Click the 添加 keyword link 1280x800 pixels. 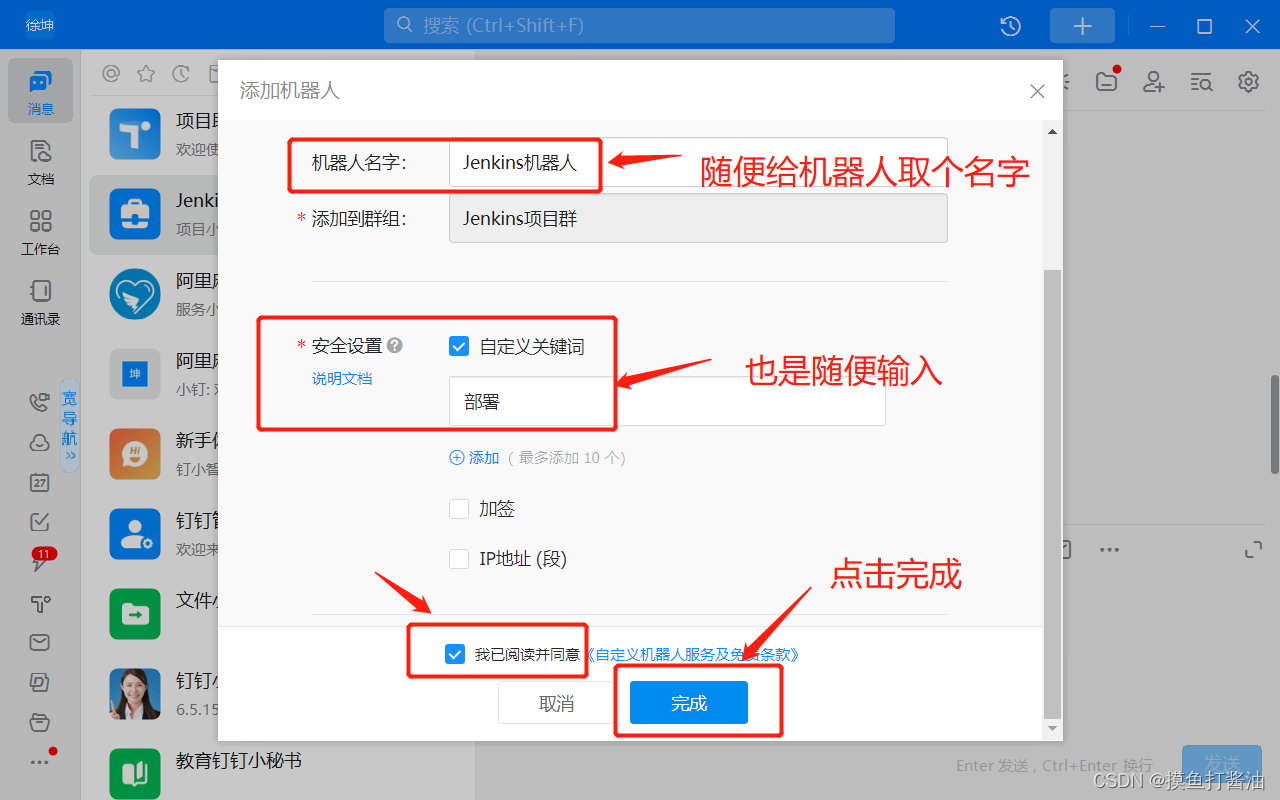click(475, 457)
